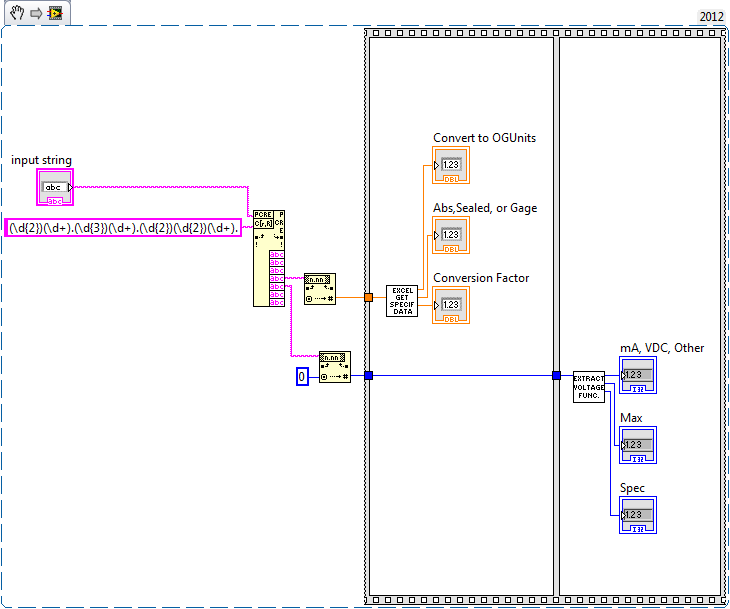Click the LabVIEW VI snippet icon
730x609 pixels.
pyautogui.click(x=55, y=13)
